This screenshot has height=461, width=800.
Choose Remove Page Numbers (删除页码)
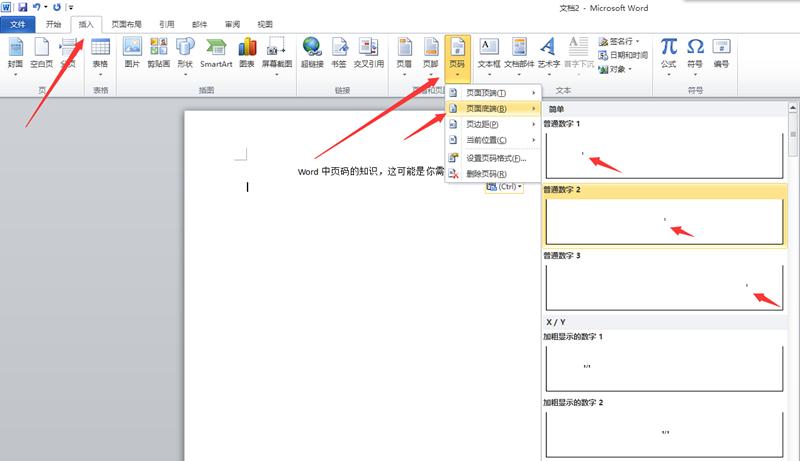(493, 174)
